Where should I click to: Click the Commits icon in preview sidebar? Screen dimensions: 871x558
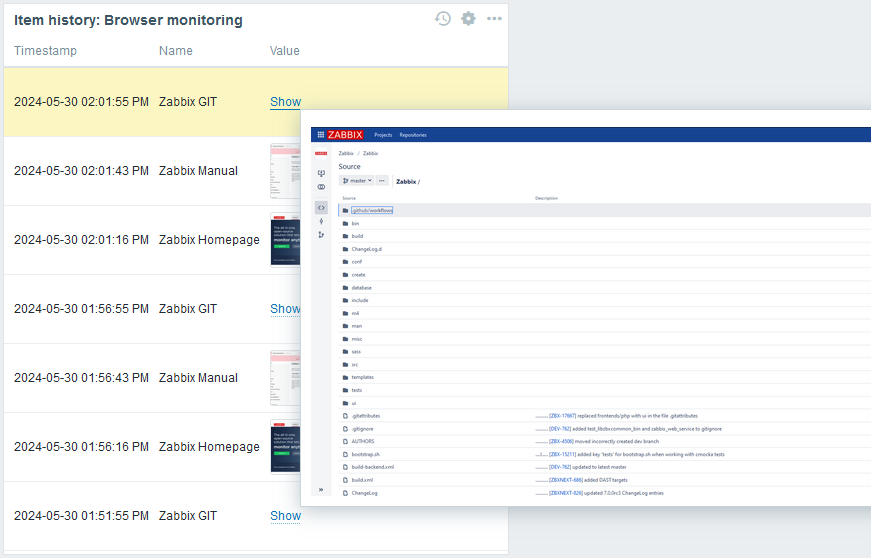coord(321,221)
